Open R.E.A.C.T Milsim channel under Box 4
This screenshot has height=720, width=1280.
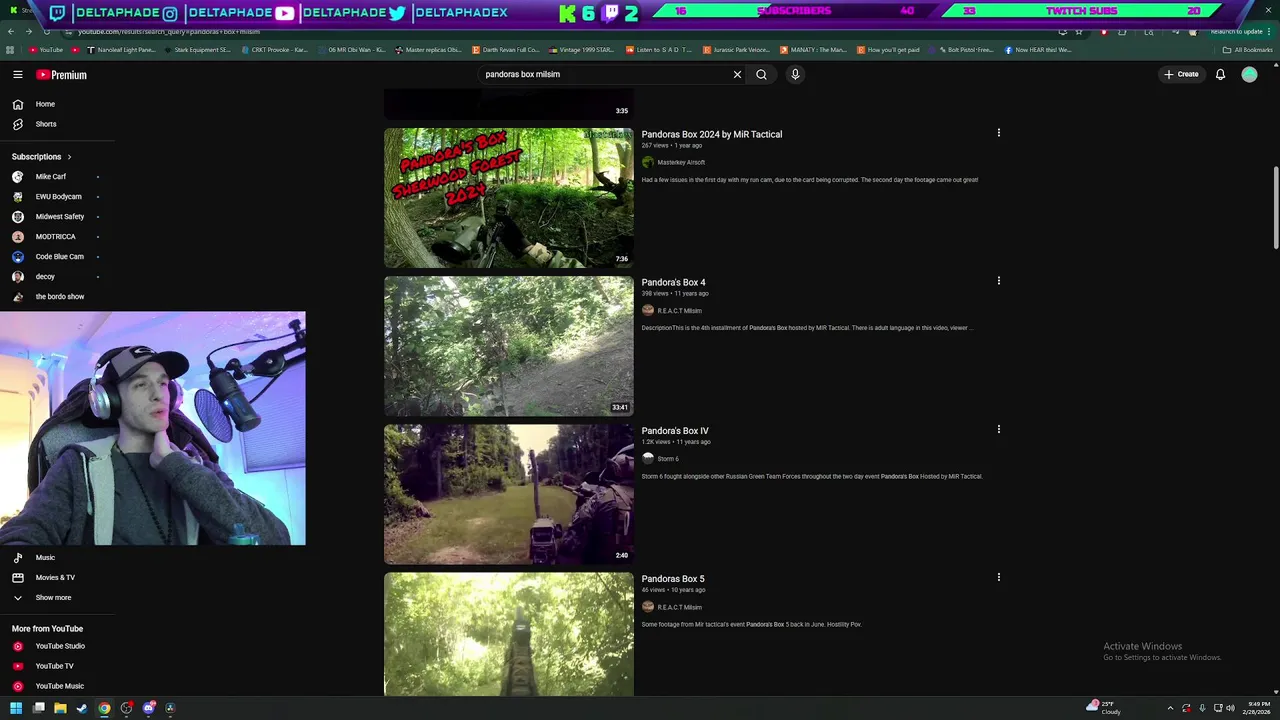[x=679, y=311]
